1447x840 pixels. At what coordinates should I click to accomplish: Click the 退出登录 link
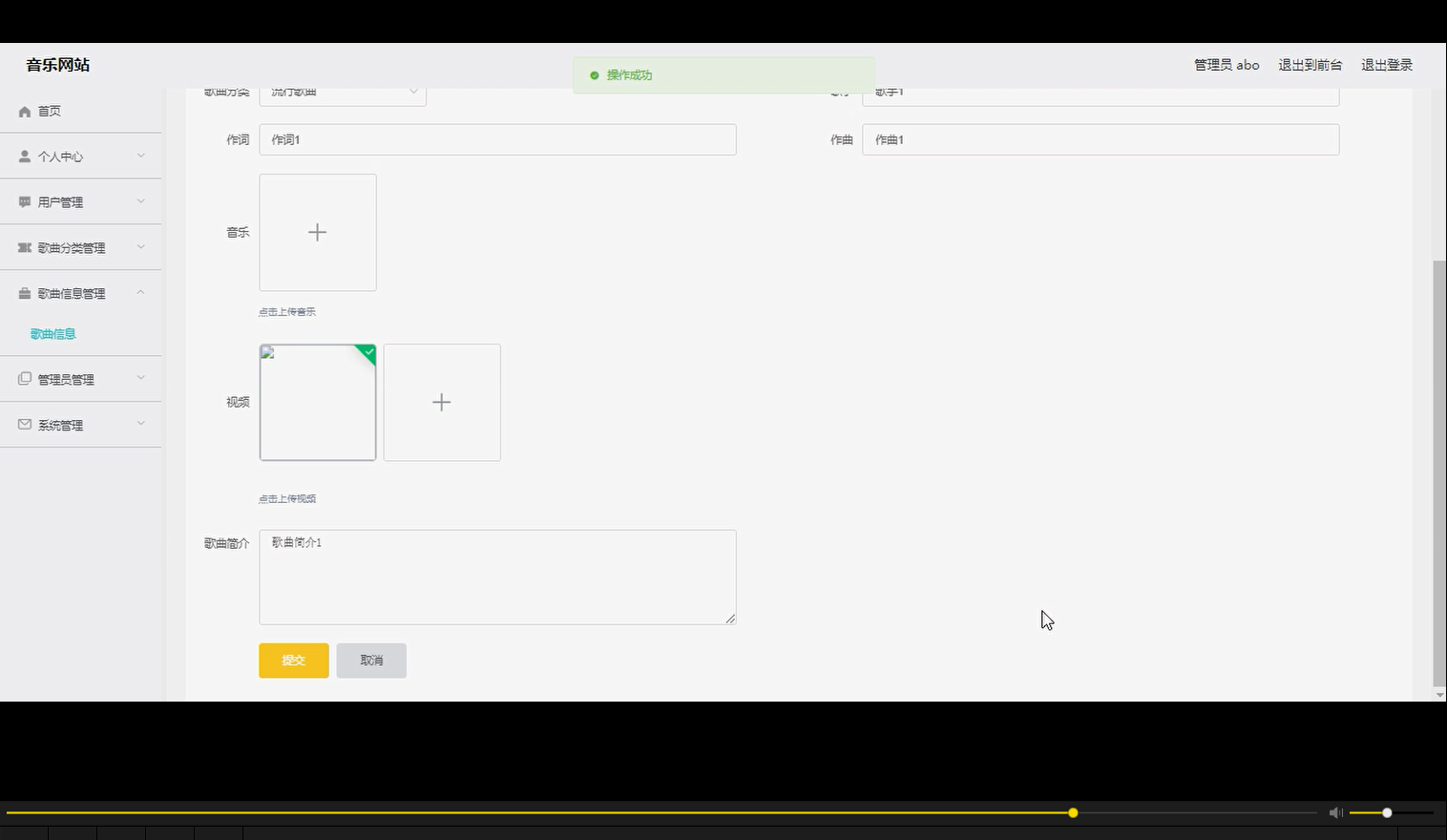pyautogui.click(x=1387, y=65)
